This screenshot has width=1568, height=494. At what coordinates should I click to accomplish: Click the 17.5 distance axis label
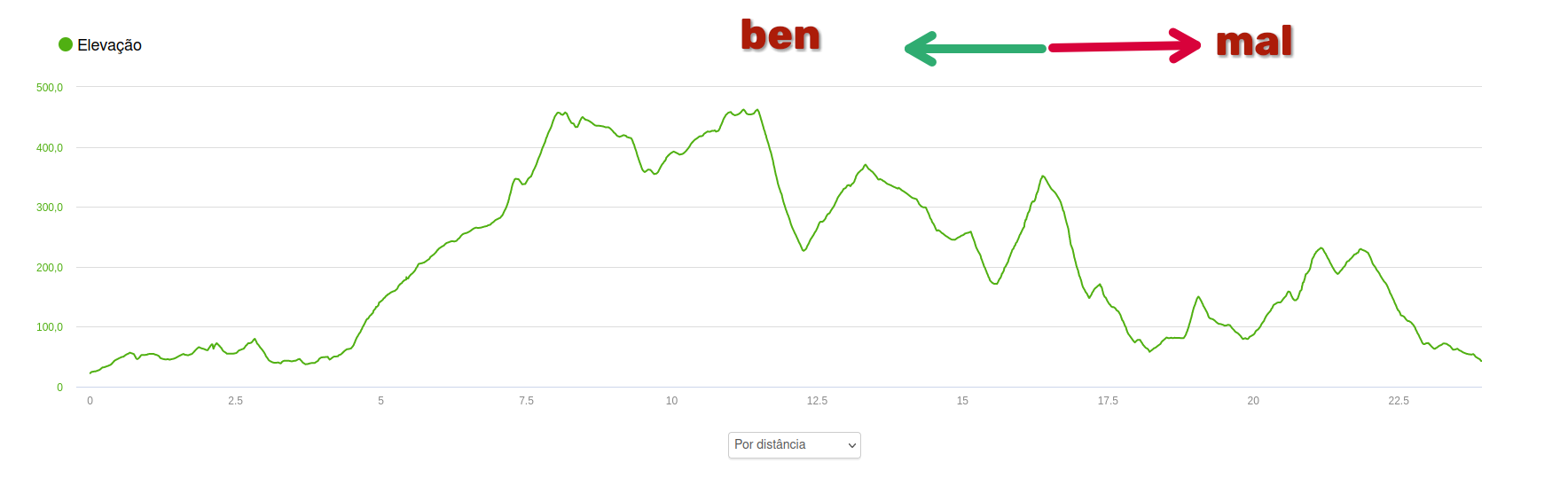click(1108, 401)
